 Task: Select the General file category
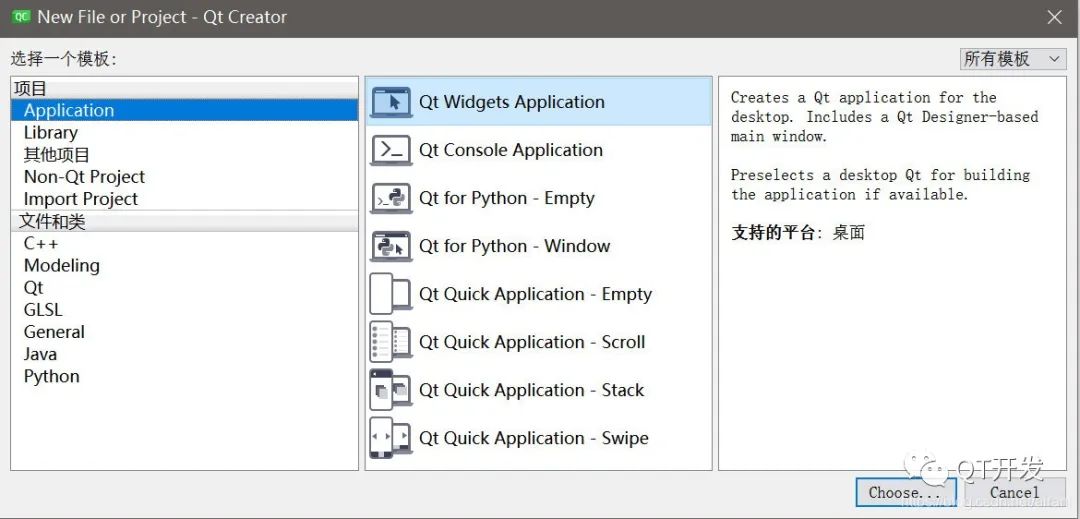click(185, 332)
